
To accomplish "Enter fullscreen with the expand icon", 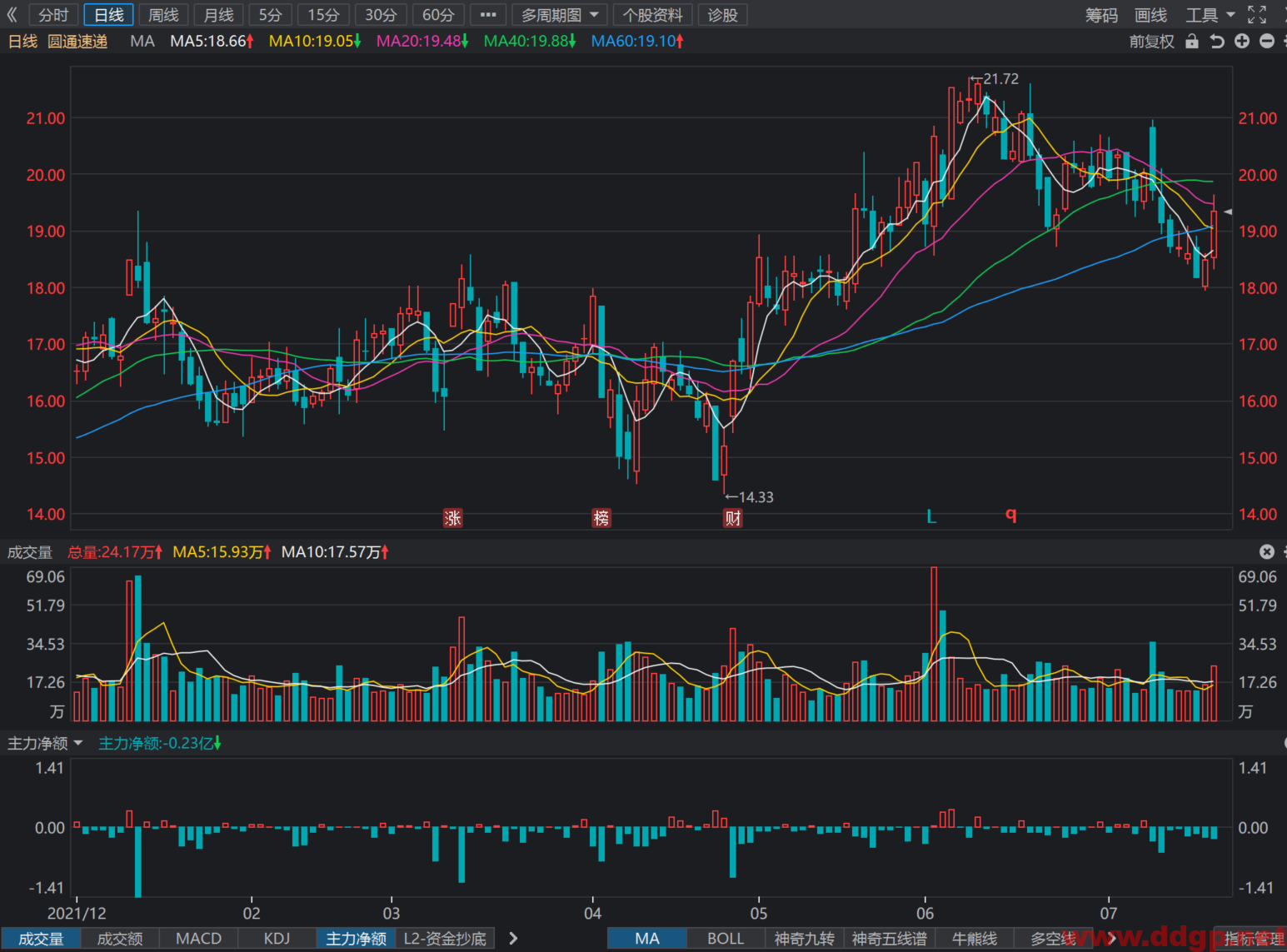I will coord(1257,15).
